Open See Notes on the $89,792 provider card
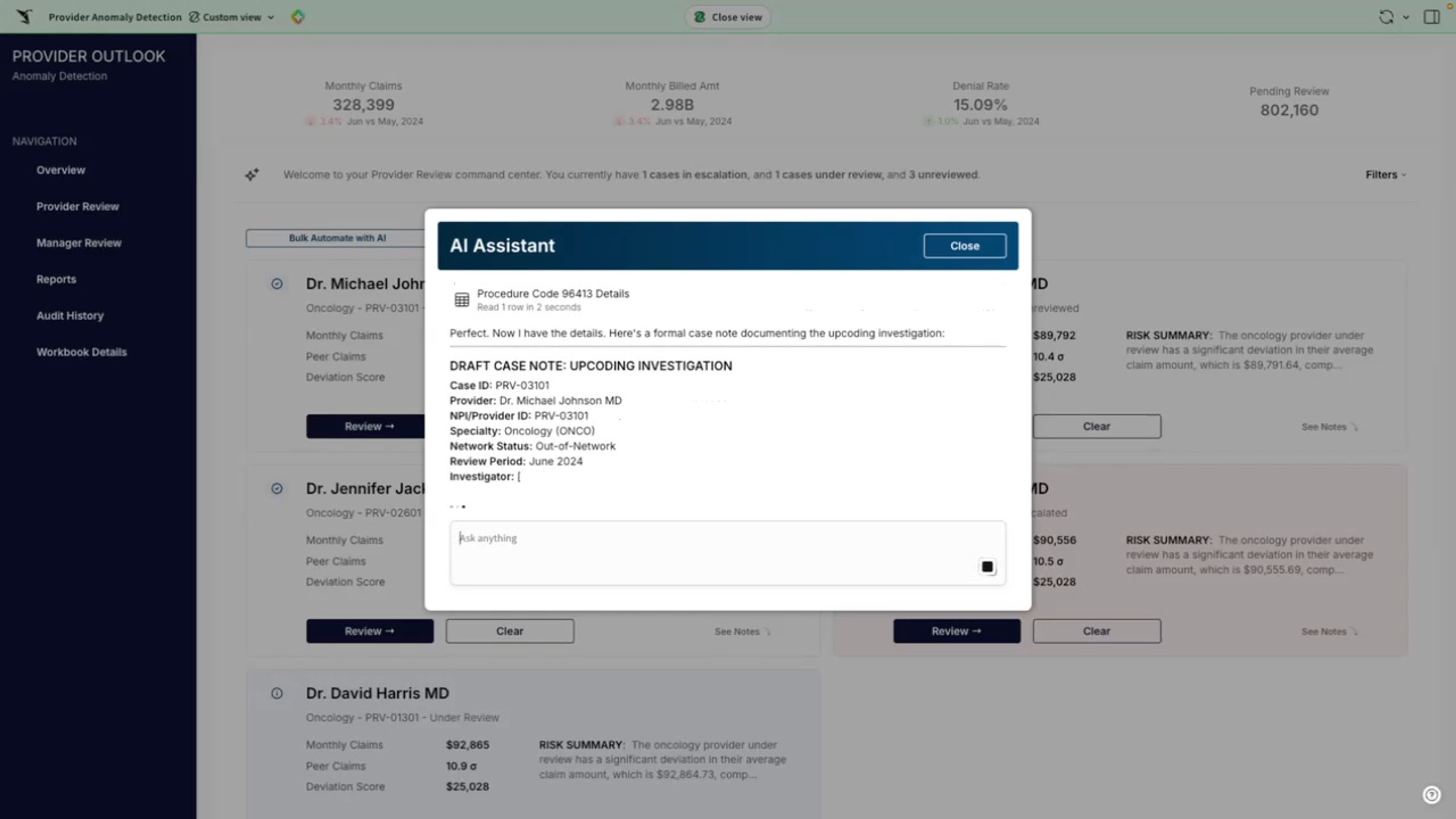Viewport: 1456px width, 819px height. click(x=1329, y=427)
